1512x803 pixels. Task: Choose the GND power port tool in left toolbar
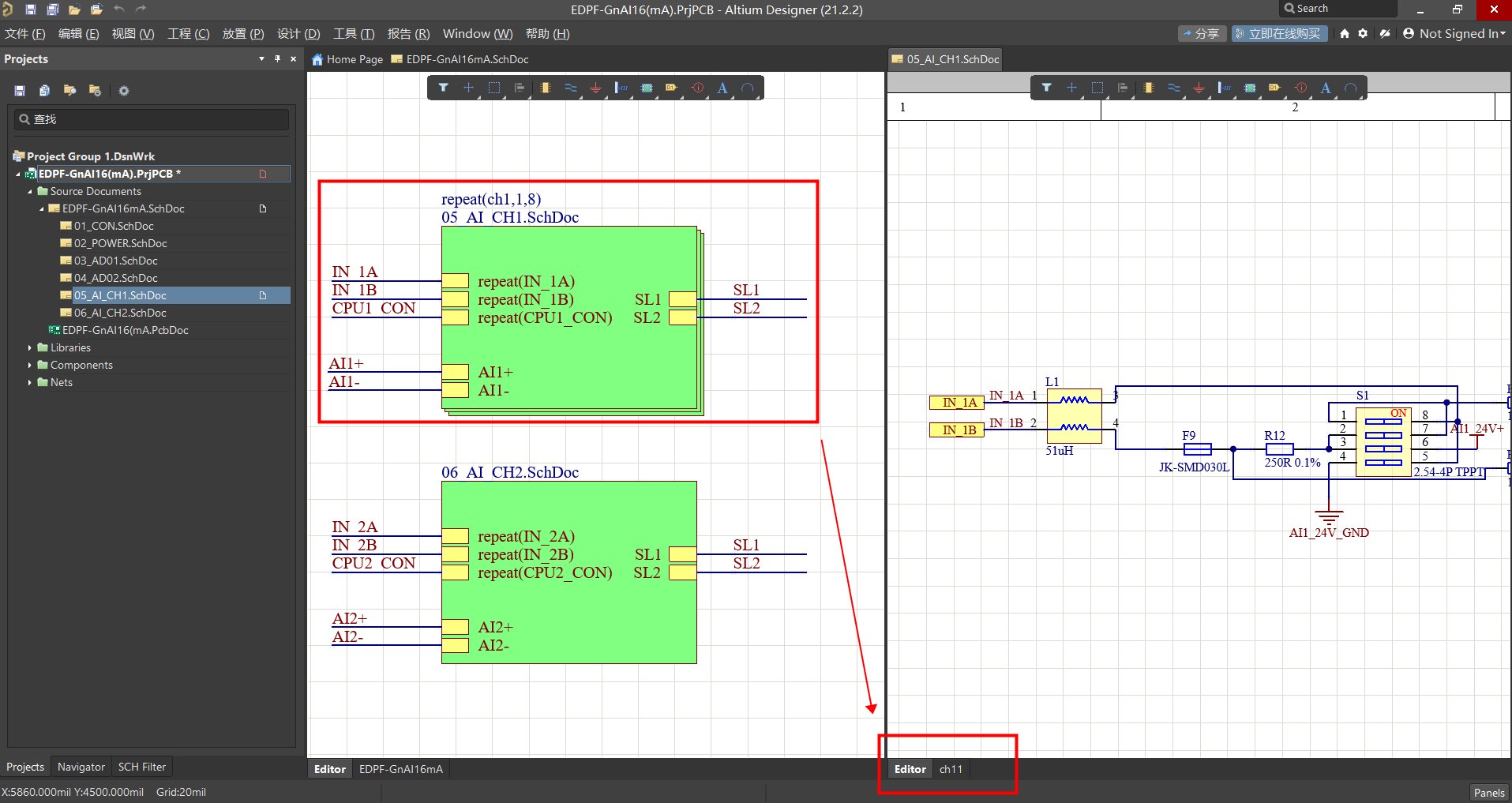[x=596, y=88]
